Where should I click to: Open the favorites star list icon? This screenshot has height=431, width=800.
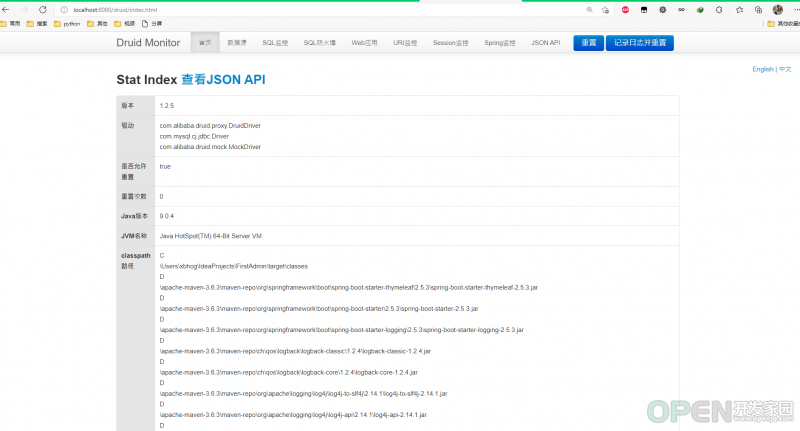740,10
